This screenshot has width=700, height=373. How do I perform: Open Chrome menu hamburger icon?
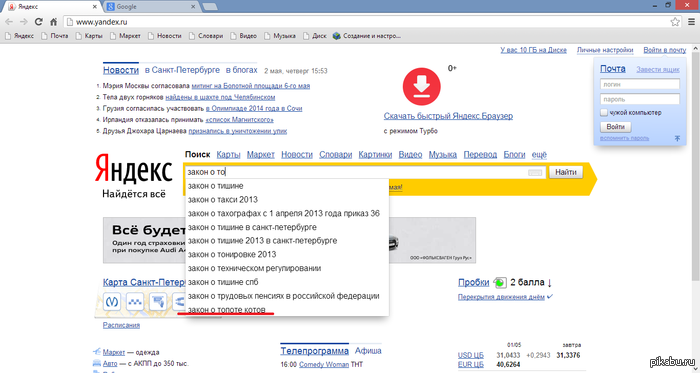click(x=692, y=21)
